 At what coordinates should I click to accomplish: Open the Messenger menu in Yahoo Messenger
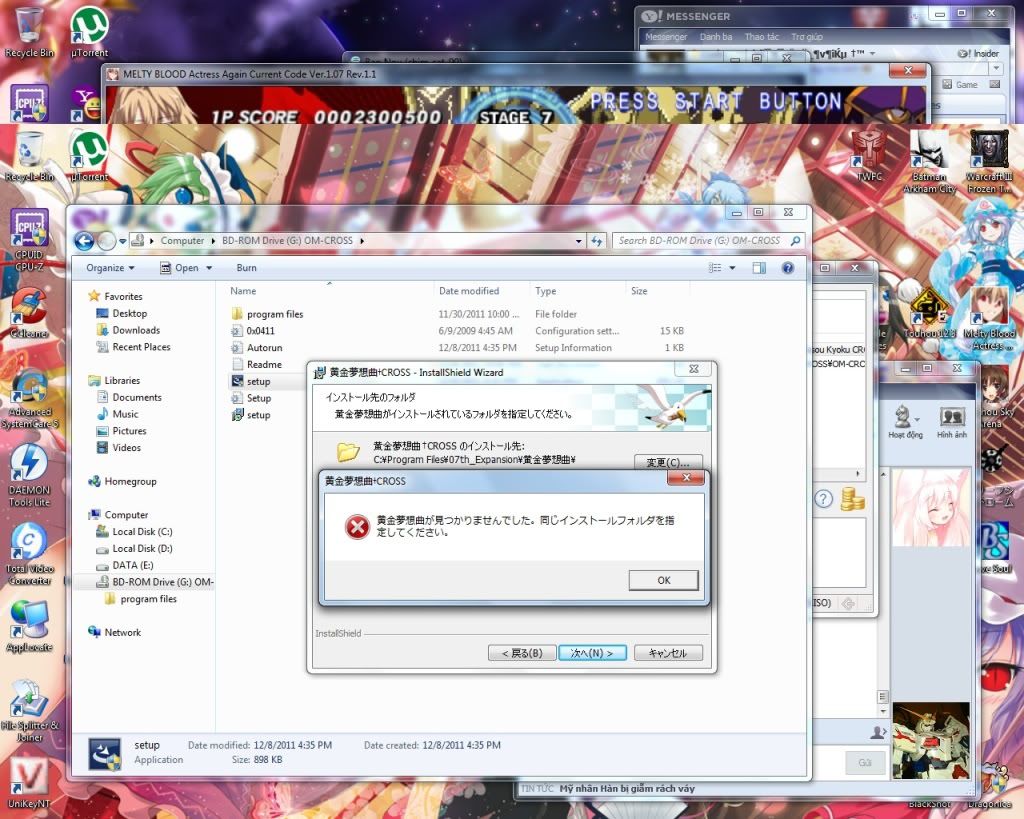(x=665, y=37)
